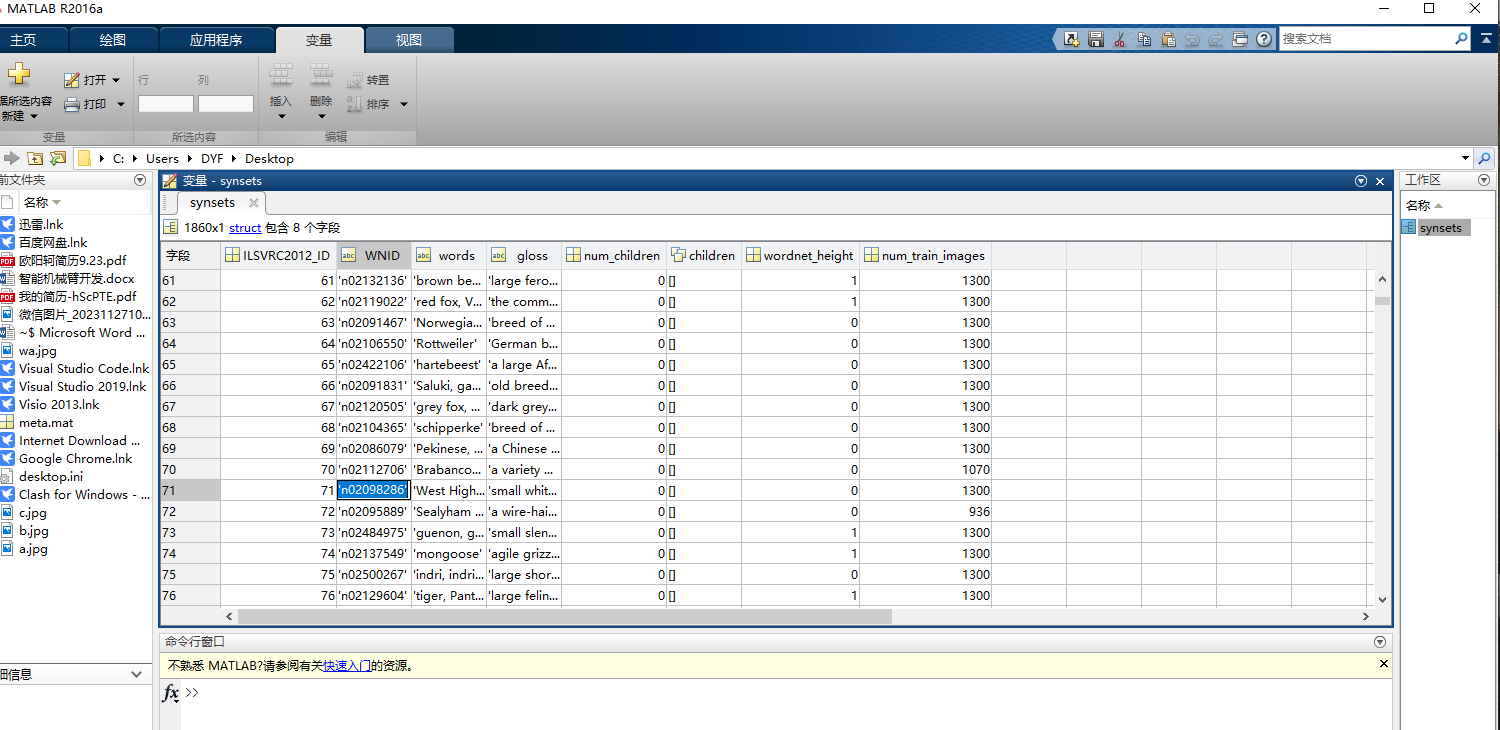Collapse the ribbon with the top-right arrow
Viewport: 1500px width, 730px height.
click(x=1485, y=40)
